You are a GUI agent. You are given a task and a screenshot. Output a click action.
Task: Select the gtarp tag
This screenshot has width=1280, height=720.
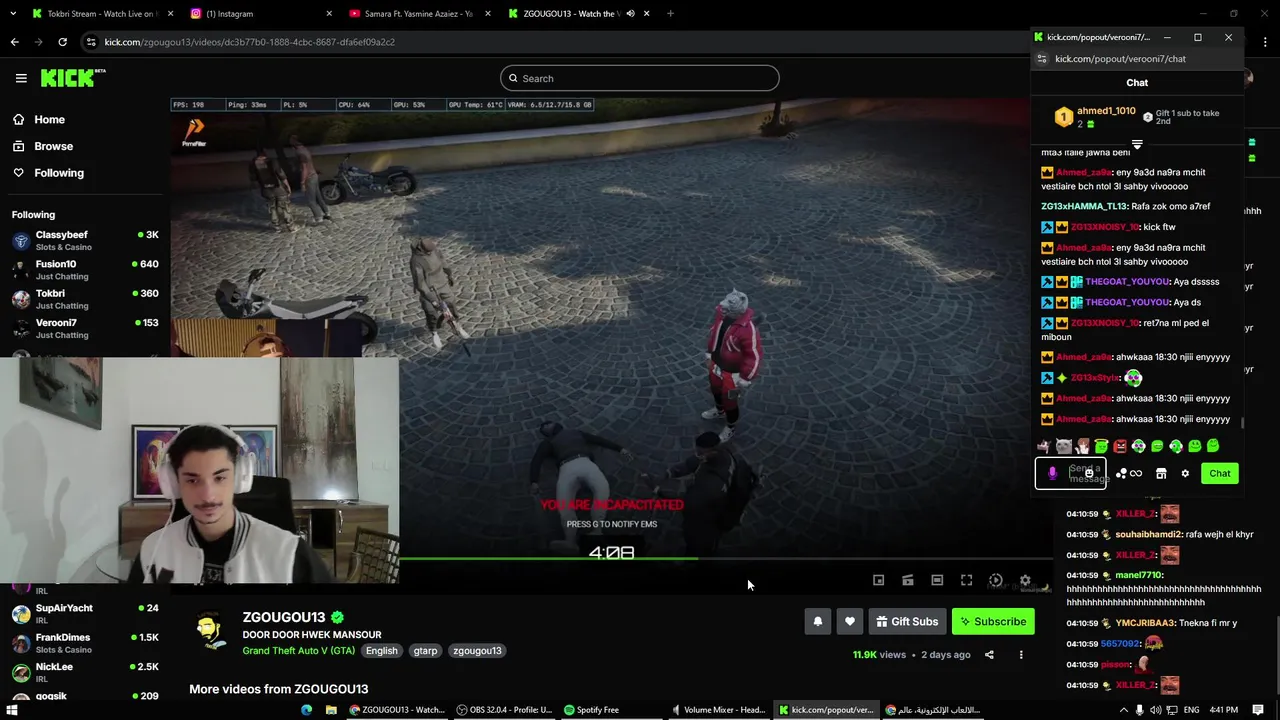point(425,650)
